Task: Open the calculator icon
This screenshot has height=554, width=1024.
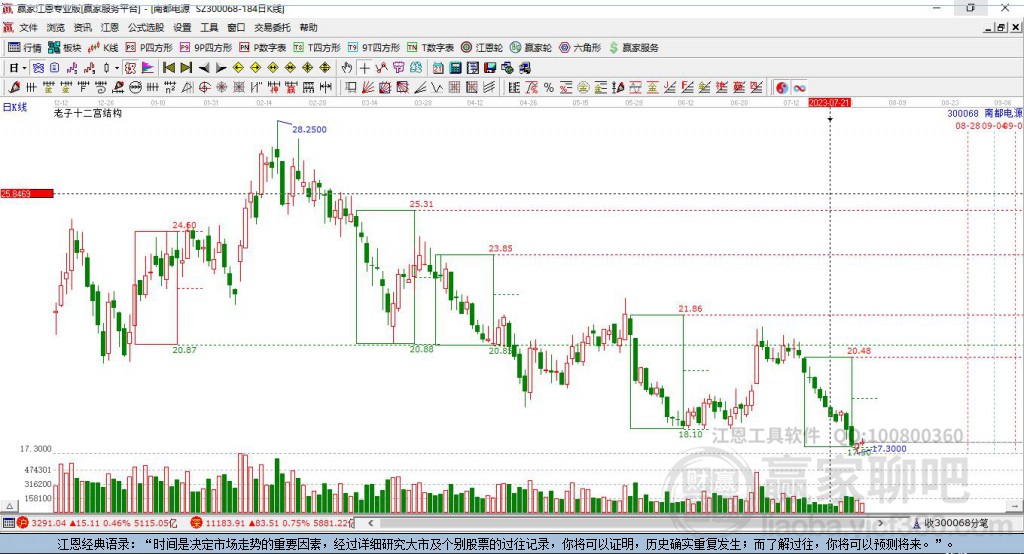Action: (x=455, y=68)
